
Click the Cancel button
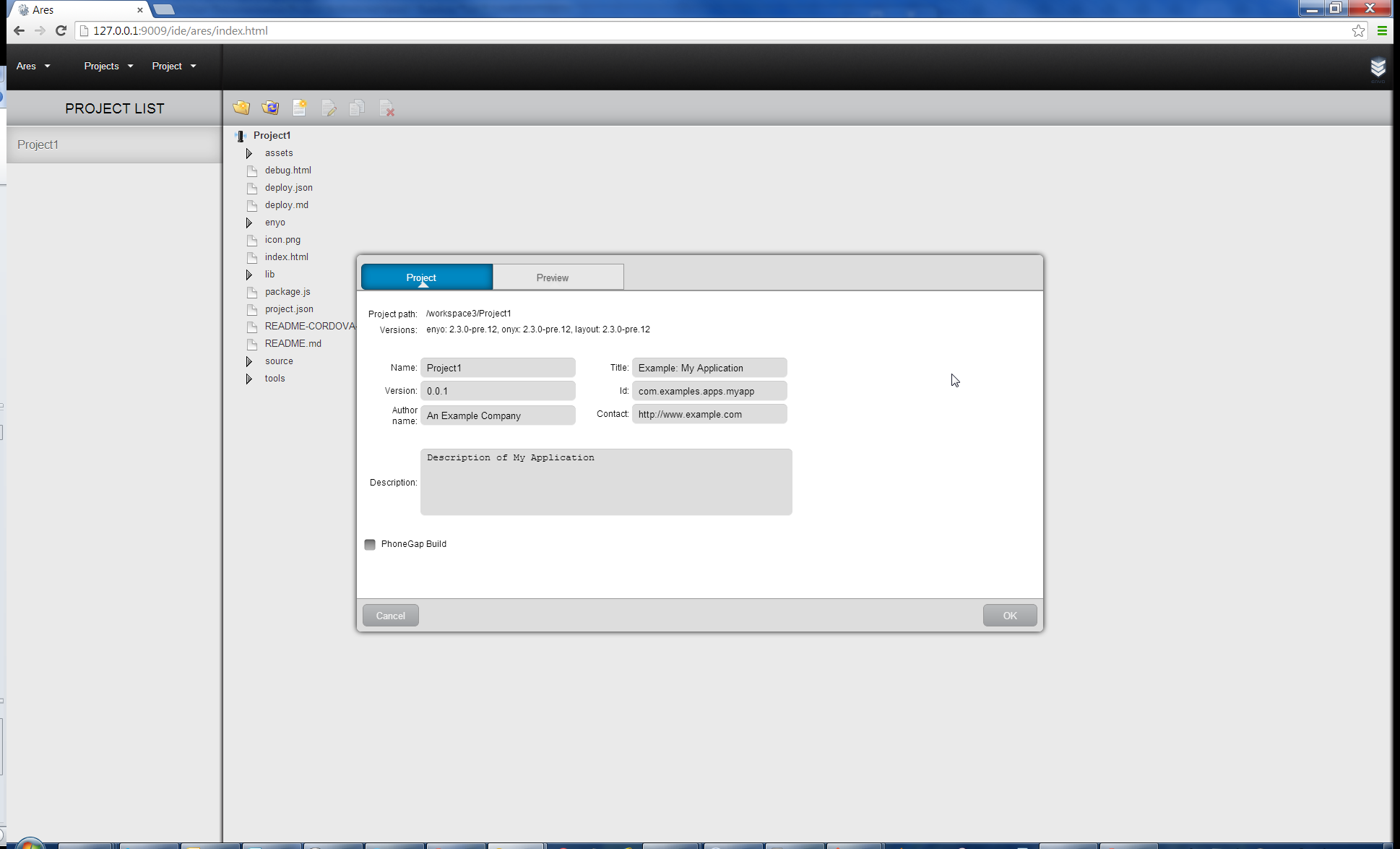(390, 615)
